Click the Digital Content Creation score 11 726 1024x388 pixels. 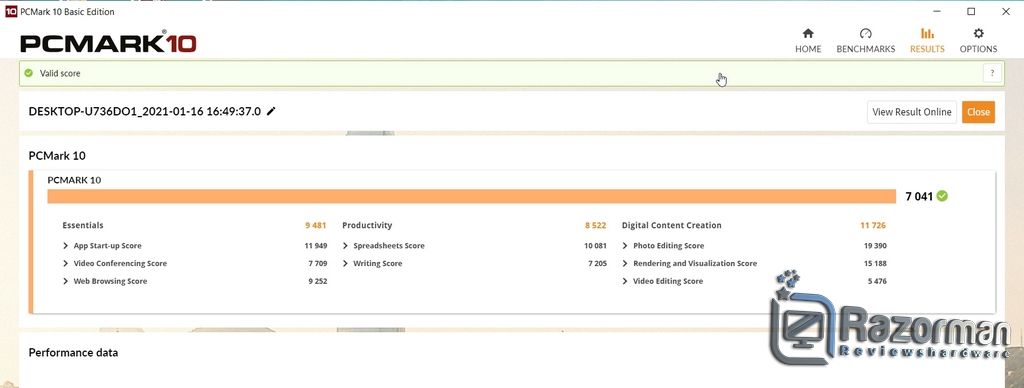coord(873,225)
